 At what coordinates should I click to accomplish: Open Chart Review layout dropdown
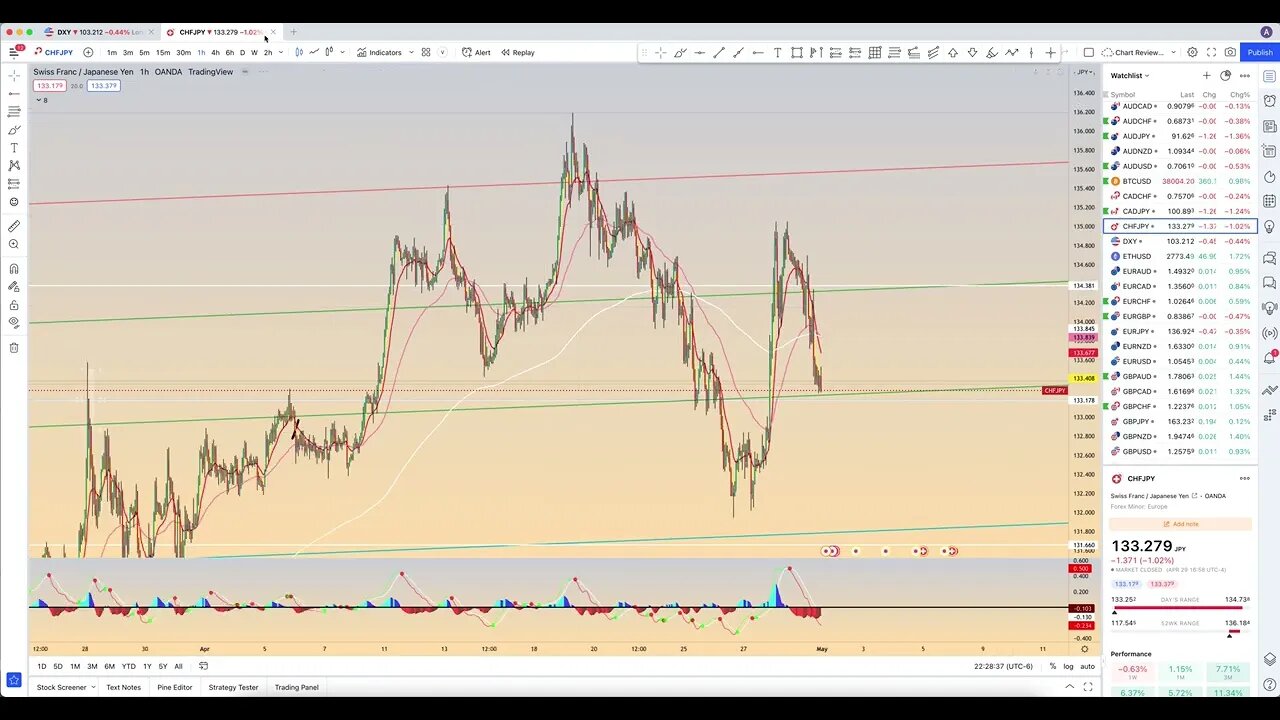point(1138,52)
